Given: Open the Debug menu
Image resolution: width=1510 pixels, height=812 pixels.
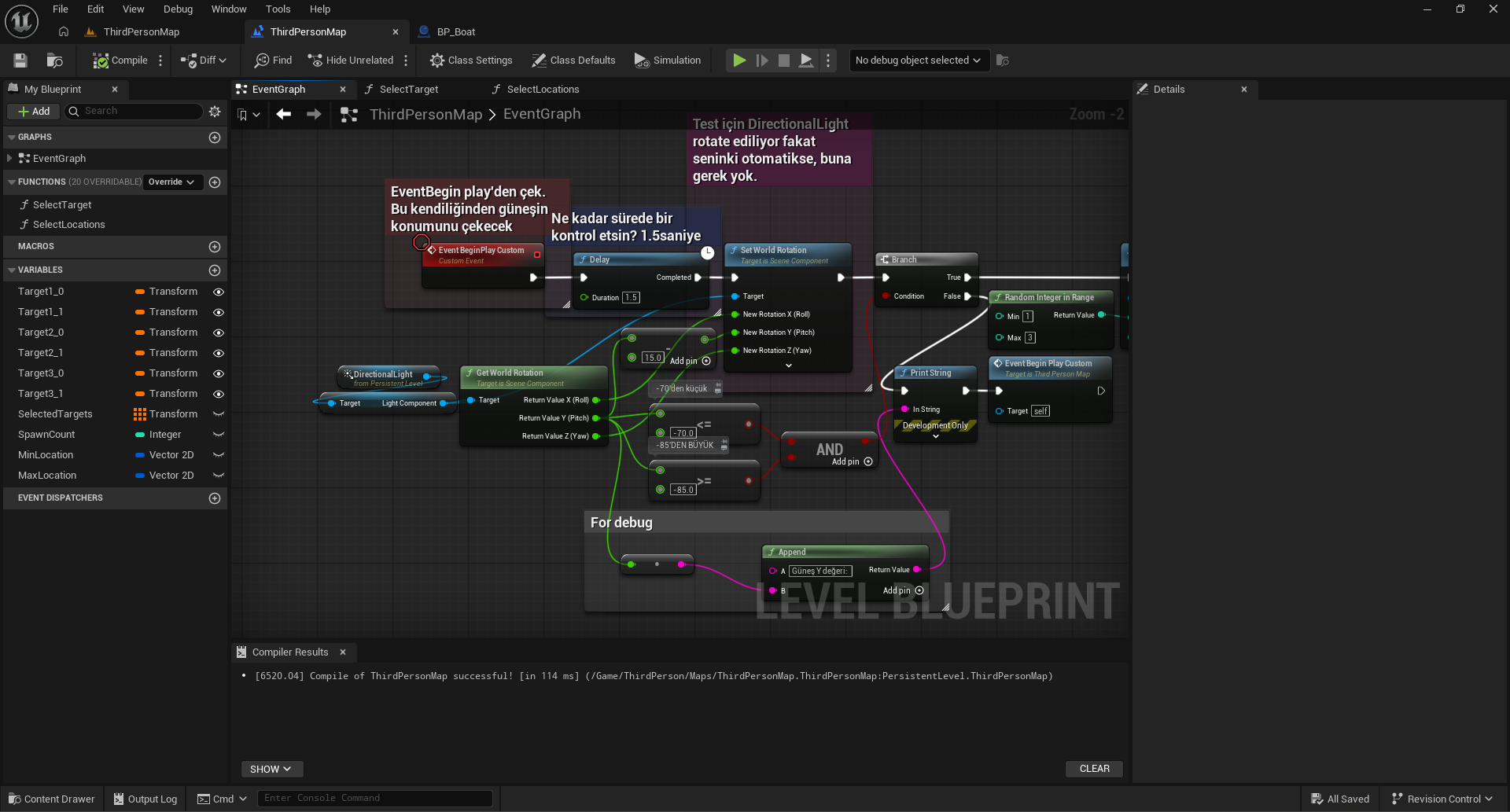Looking at the screenshot, I should pos(179,9).
